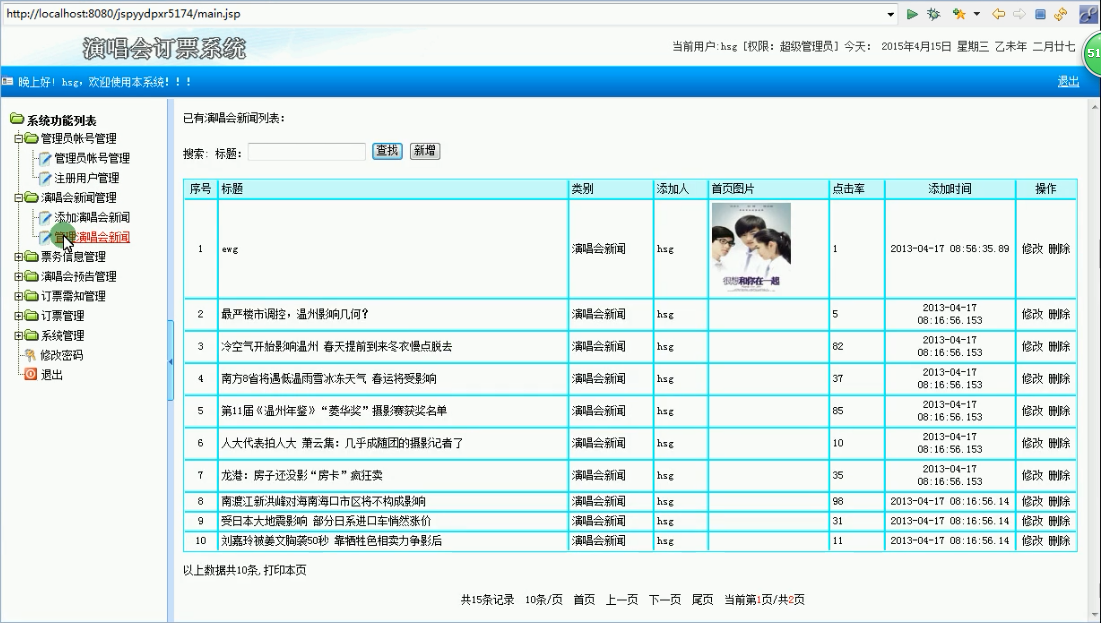Click the yellow back arrow icon
Screen dimensions: 1101x623
998,14
